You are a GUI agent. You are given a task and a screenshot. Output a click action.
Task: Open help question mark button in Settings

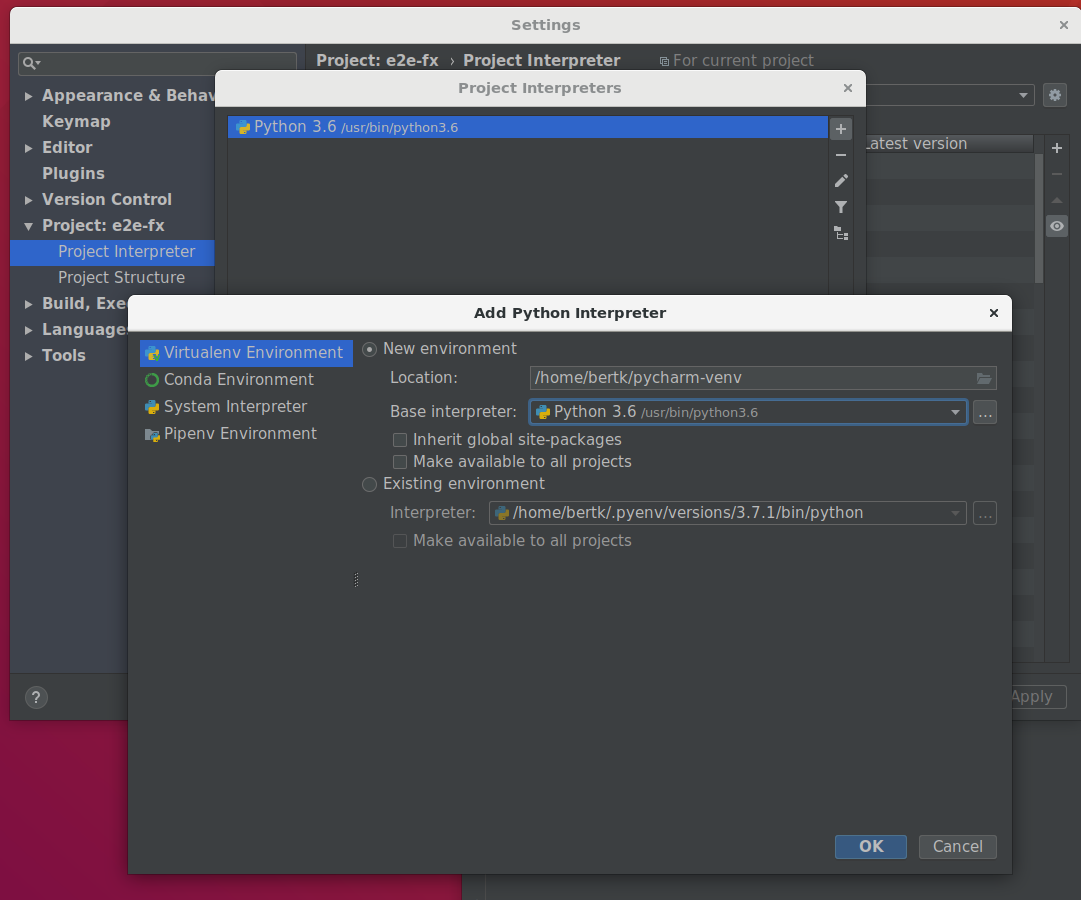coord(37,697)
